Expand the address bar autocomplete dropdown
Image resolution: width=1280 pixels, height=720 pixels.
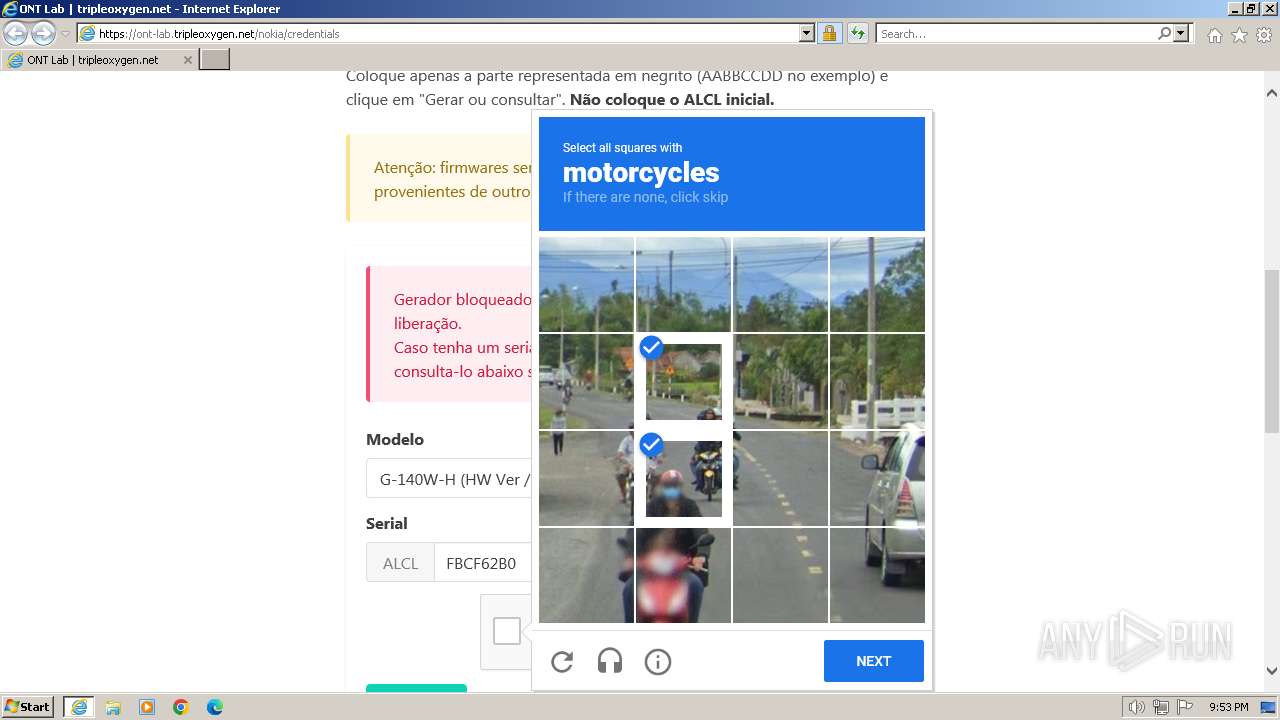(807, 33)
